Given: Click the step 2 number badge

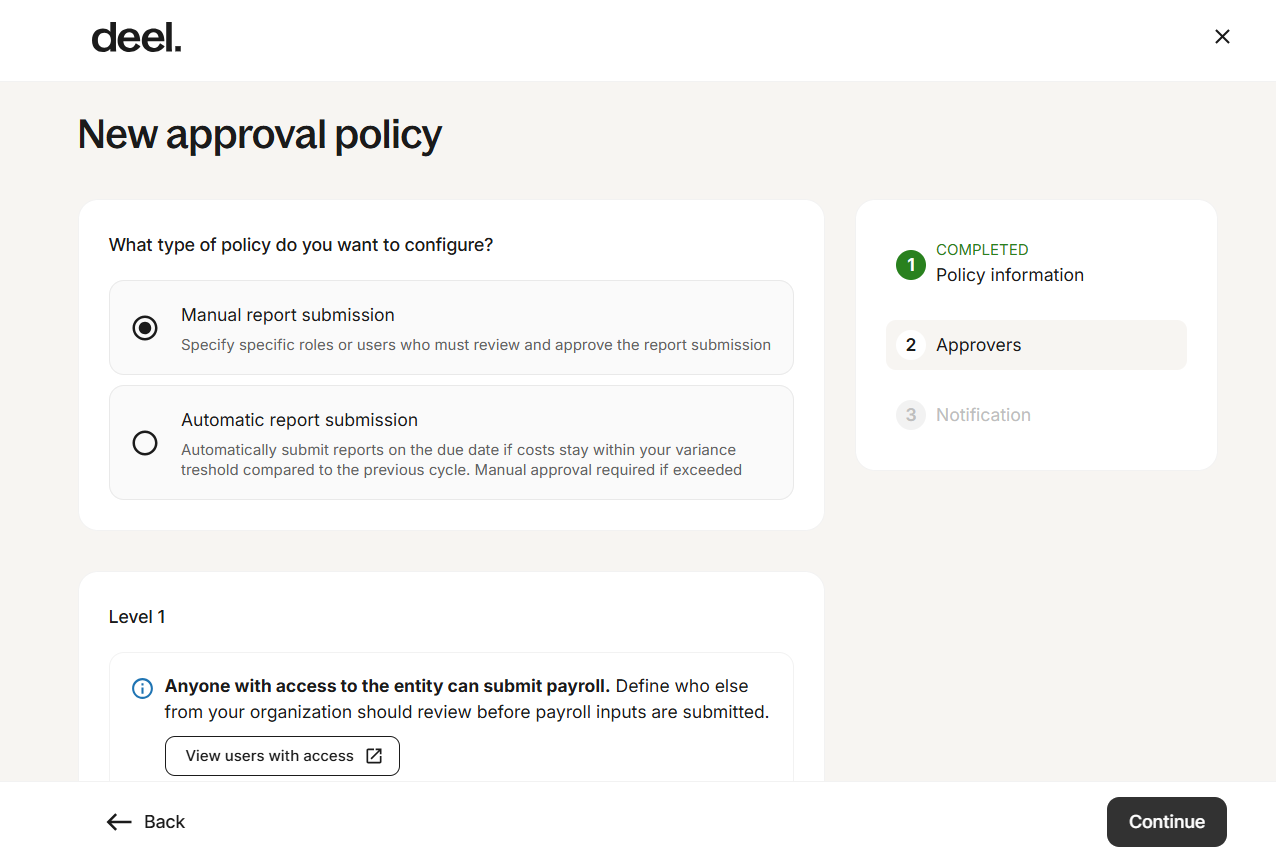Looking at the screenshot, I should point(911,345).
